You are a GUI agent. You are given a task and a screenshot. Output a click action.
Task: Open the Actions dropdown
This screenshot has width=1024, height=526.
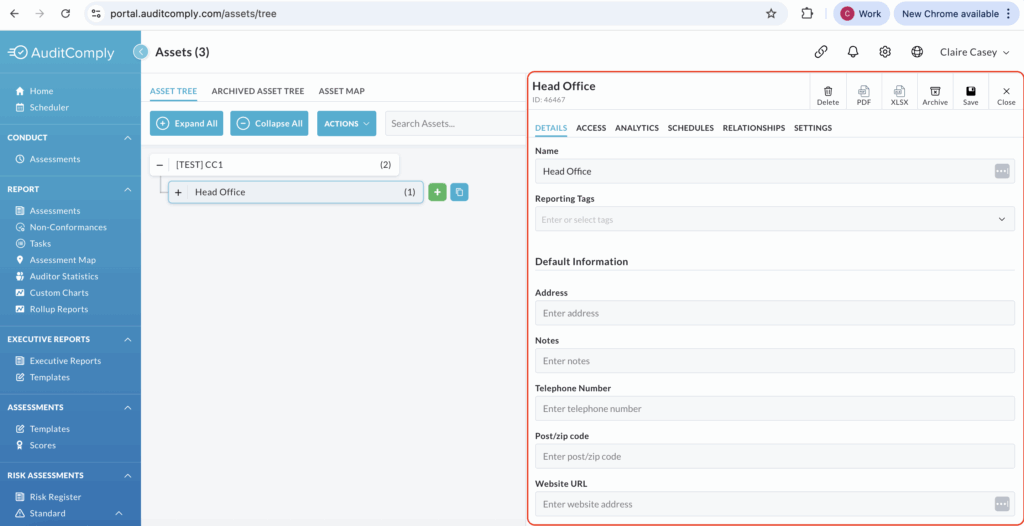coord(346,124)
